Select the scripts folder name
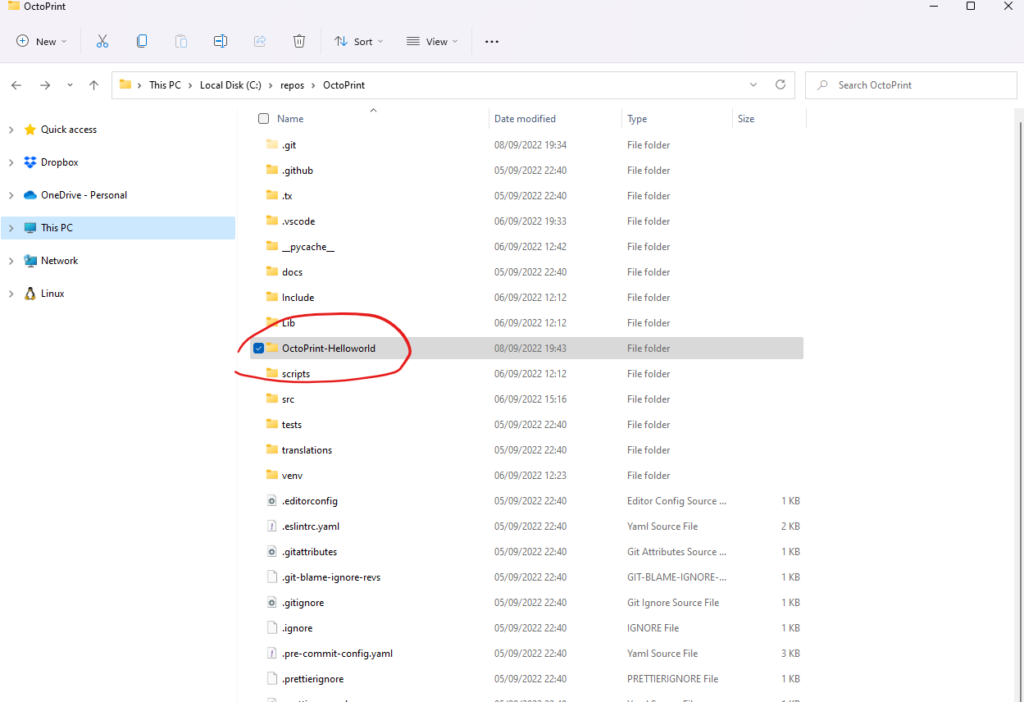 click(296, 374)
